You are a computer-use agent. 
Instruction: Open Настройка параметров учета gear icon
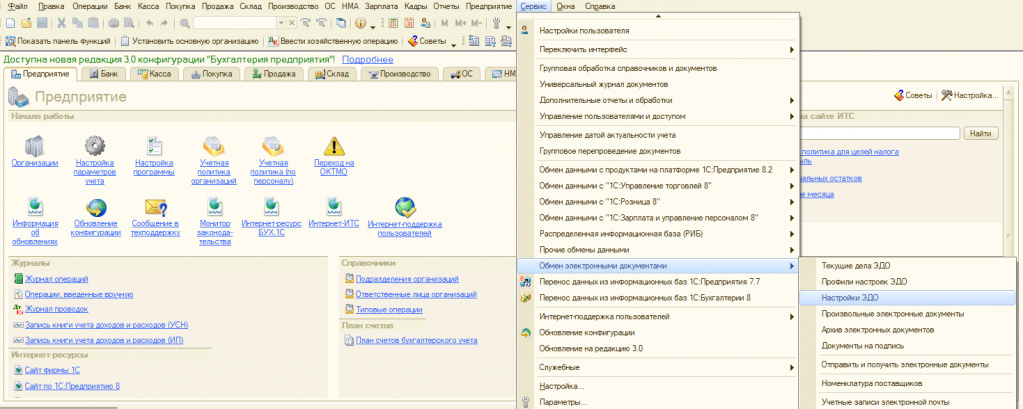pos(95,145)
